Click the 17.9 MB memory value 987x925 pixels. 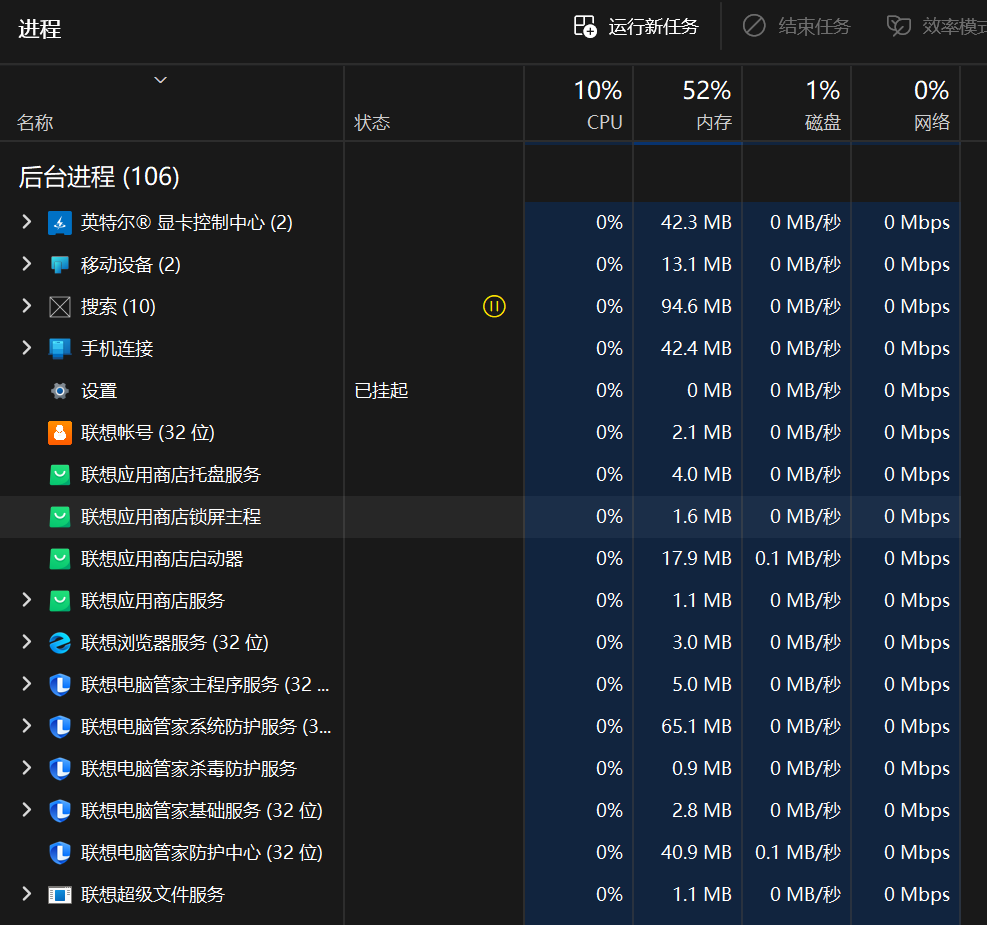pos(696,558)
